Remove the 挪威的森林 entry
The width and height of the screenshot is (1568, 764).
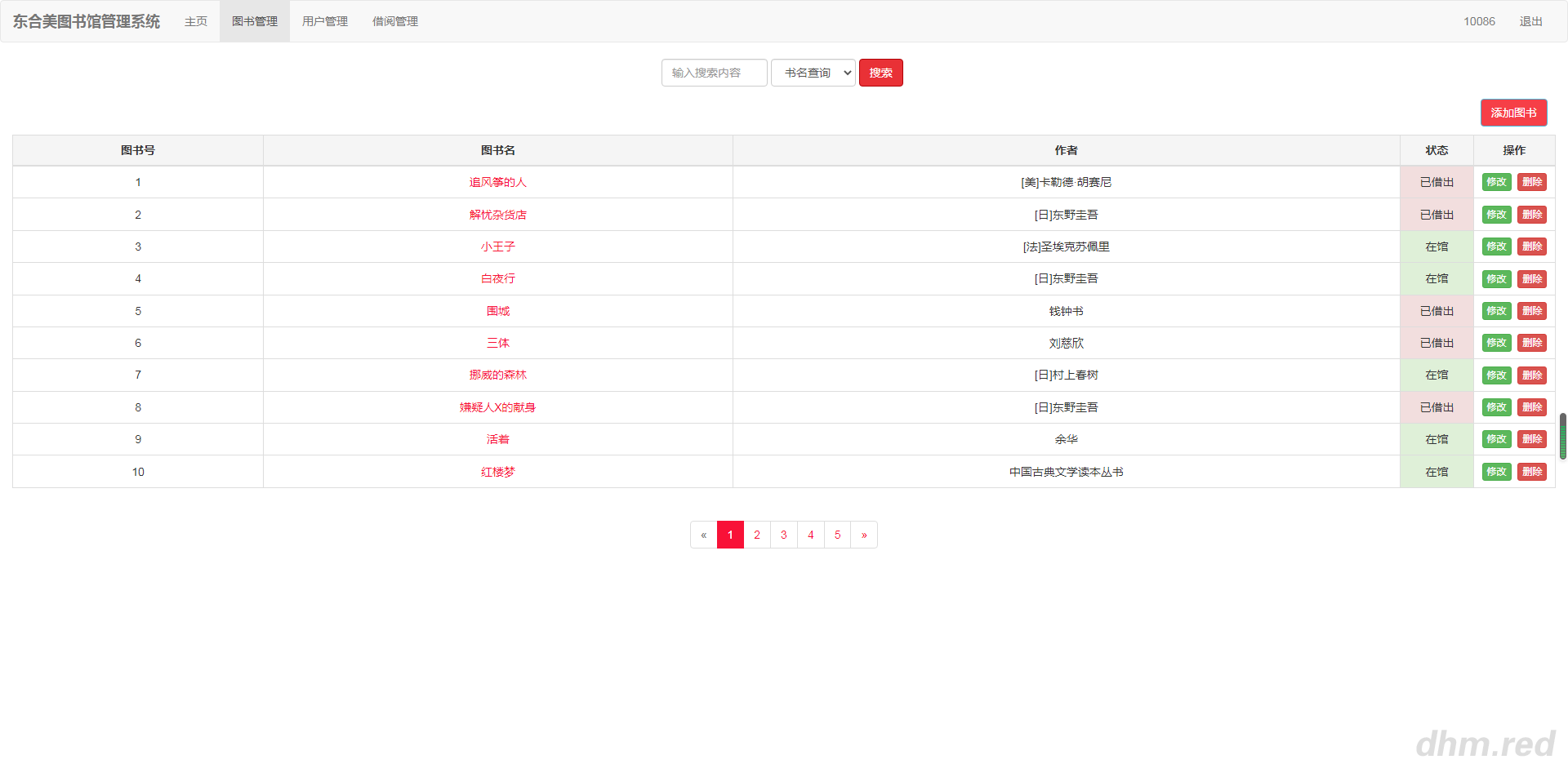click(1532, 375)
